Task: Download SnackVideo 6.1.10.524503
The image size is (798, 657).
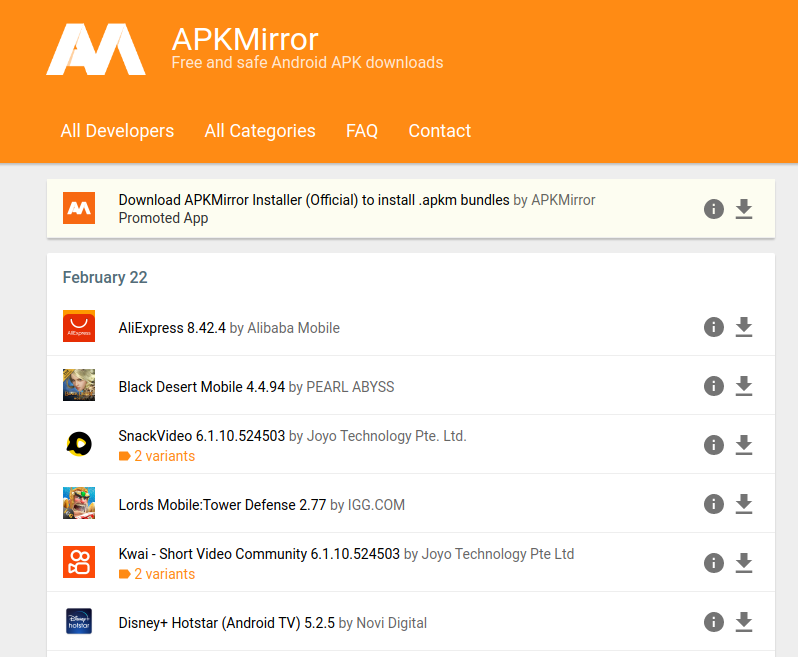Action: click(x=744, y=445)
